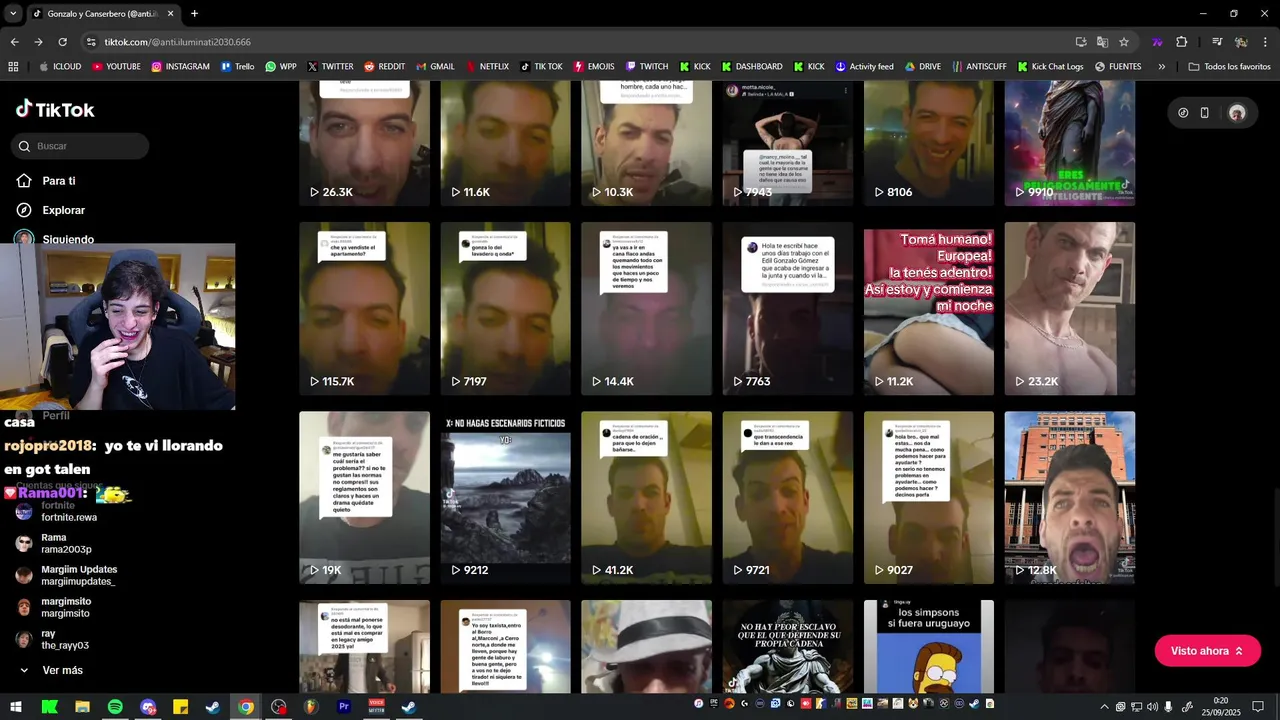Open YOUTUBE bookmark

(x=116, y=67)
